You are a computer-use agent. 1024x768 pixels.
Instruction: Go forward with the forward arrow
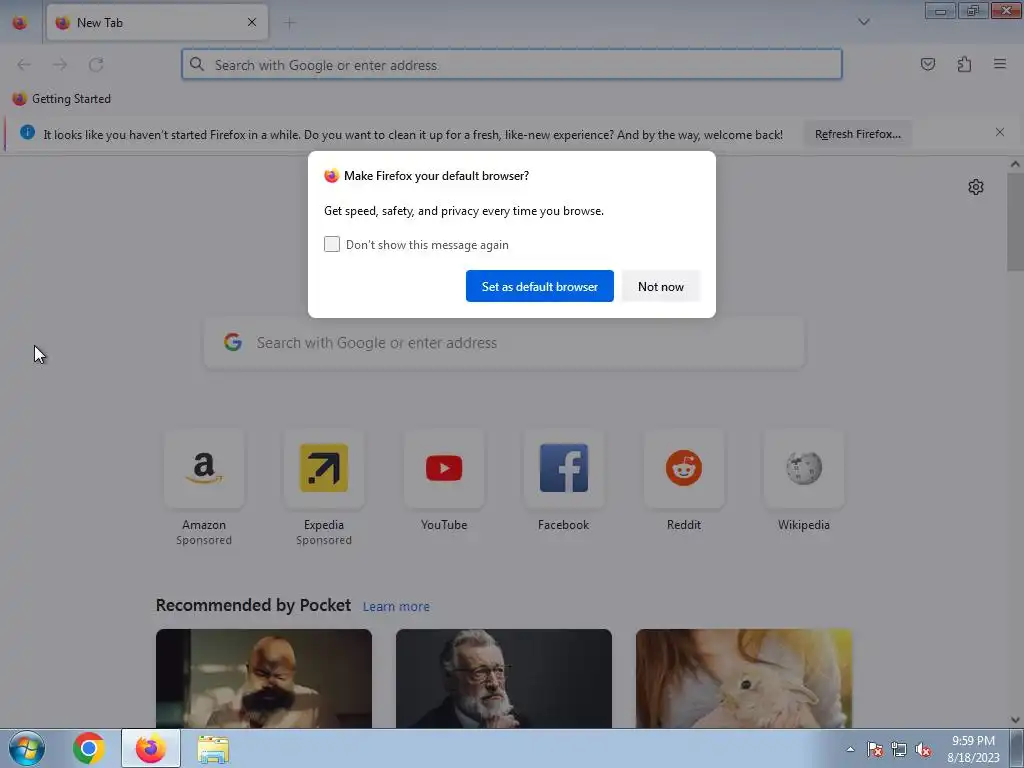coord(60,65)
